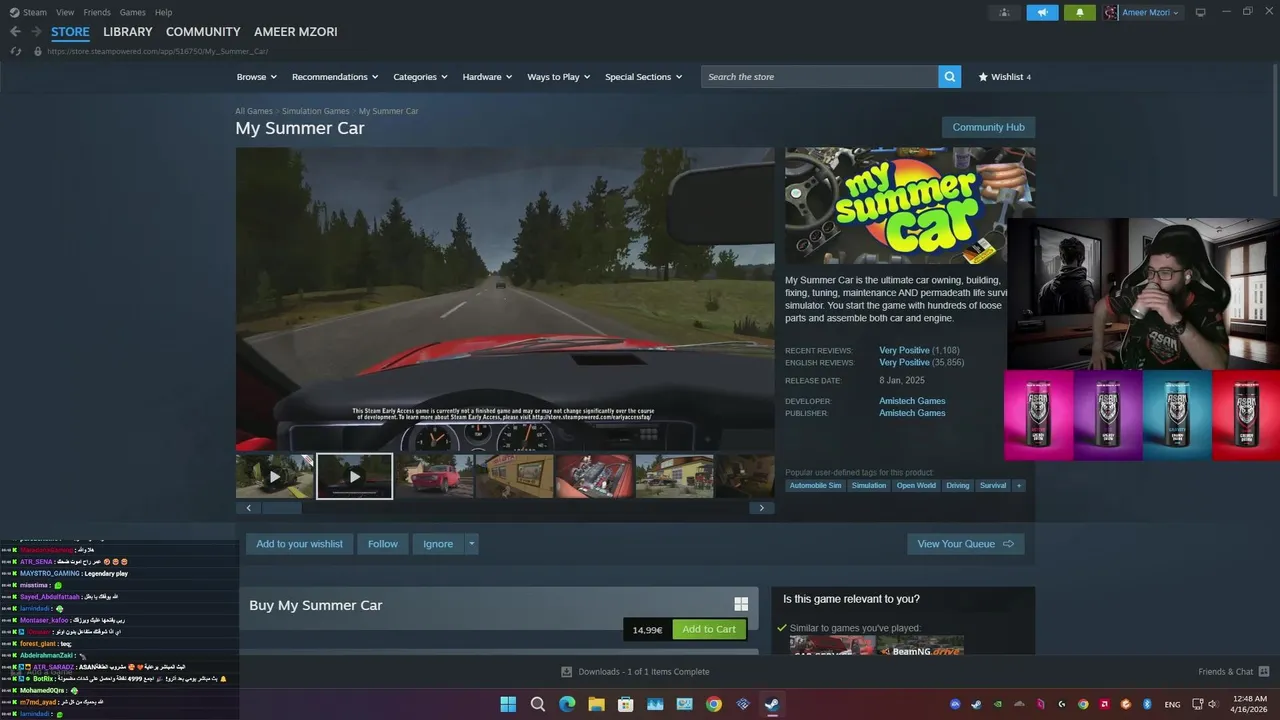Open the Help menu
The width and height of the screenshot is (1280, 720).
click(x=163, y=12)
